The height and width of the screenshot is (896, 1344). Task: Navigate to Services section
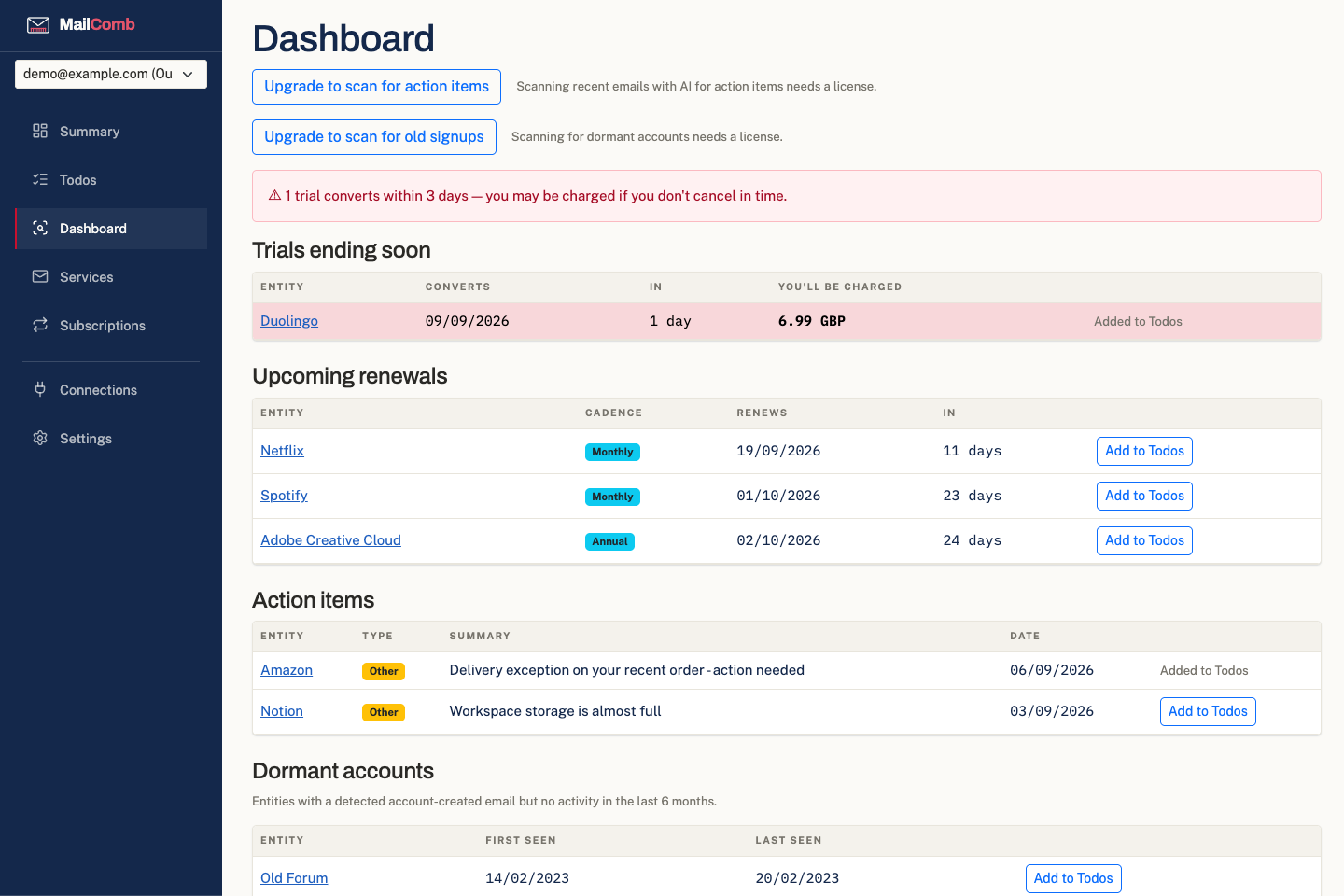(111, 277)
